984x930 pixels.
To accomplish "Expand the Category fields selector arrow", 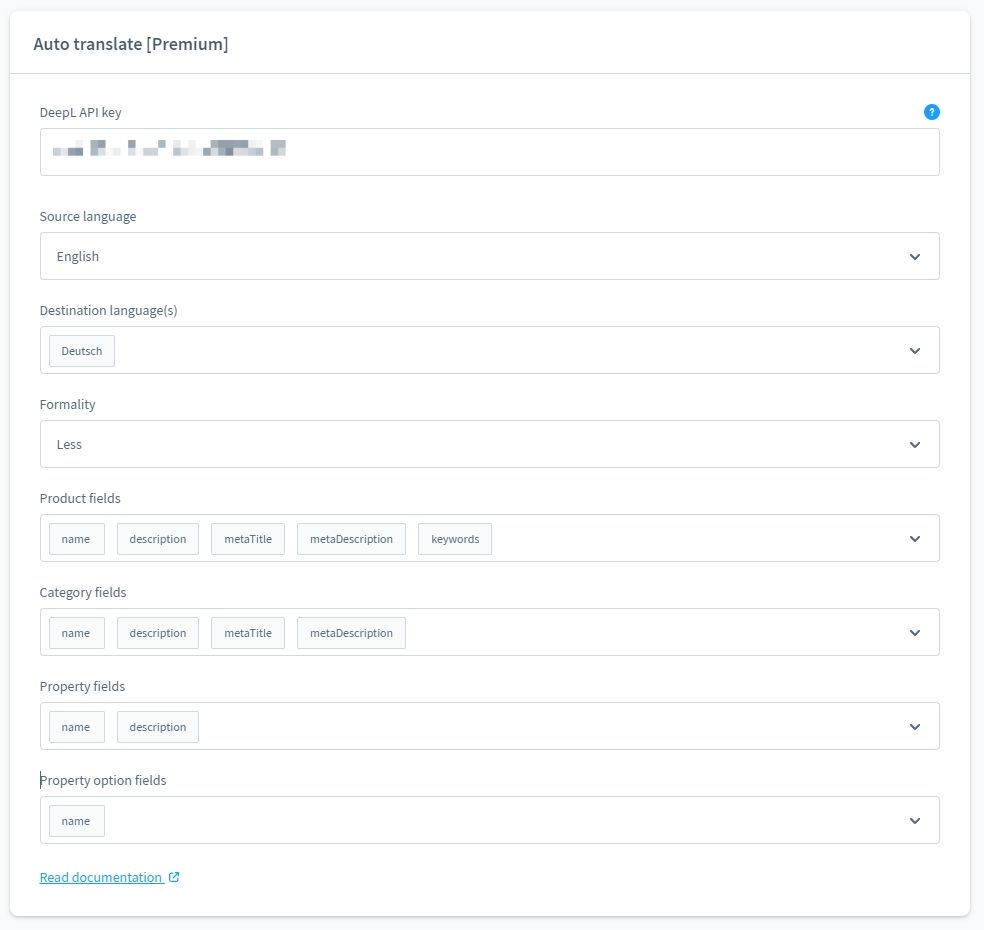I will point(914,633).
